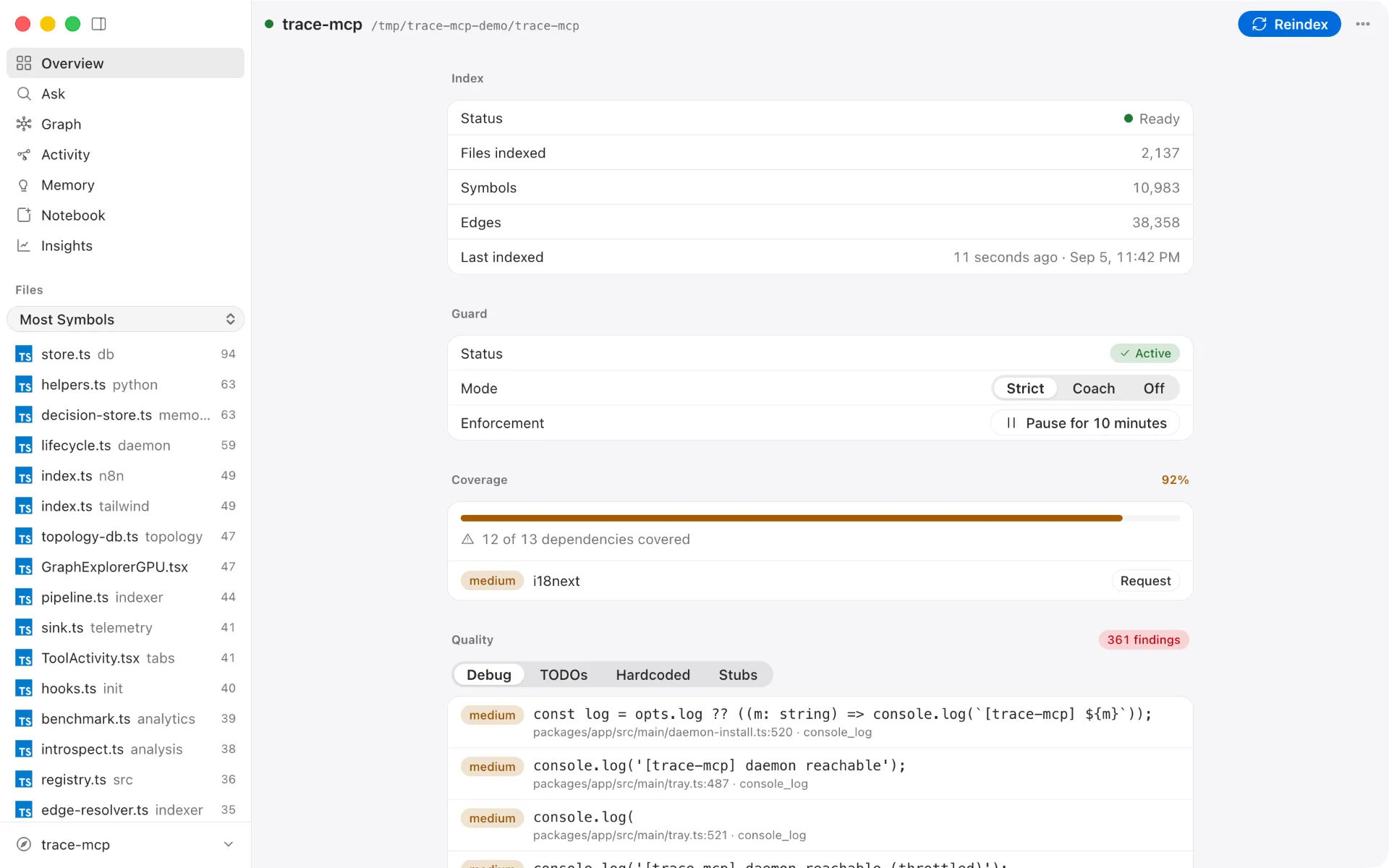
Task: Open the registry.ts src file
Action: tap(126, 780)
